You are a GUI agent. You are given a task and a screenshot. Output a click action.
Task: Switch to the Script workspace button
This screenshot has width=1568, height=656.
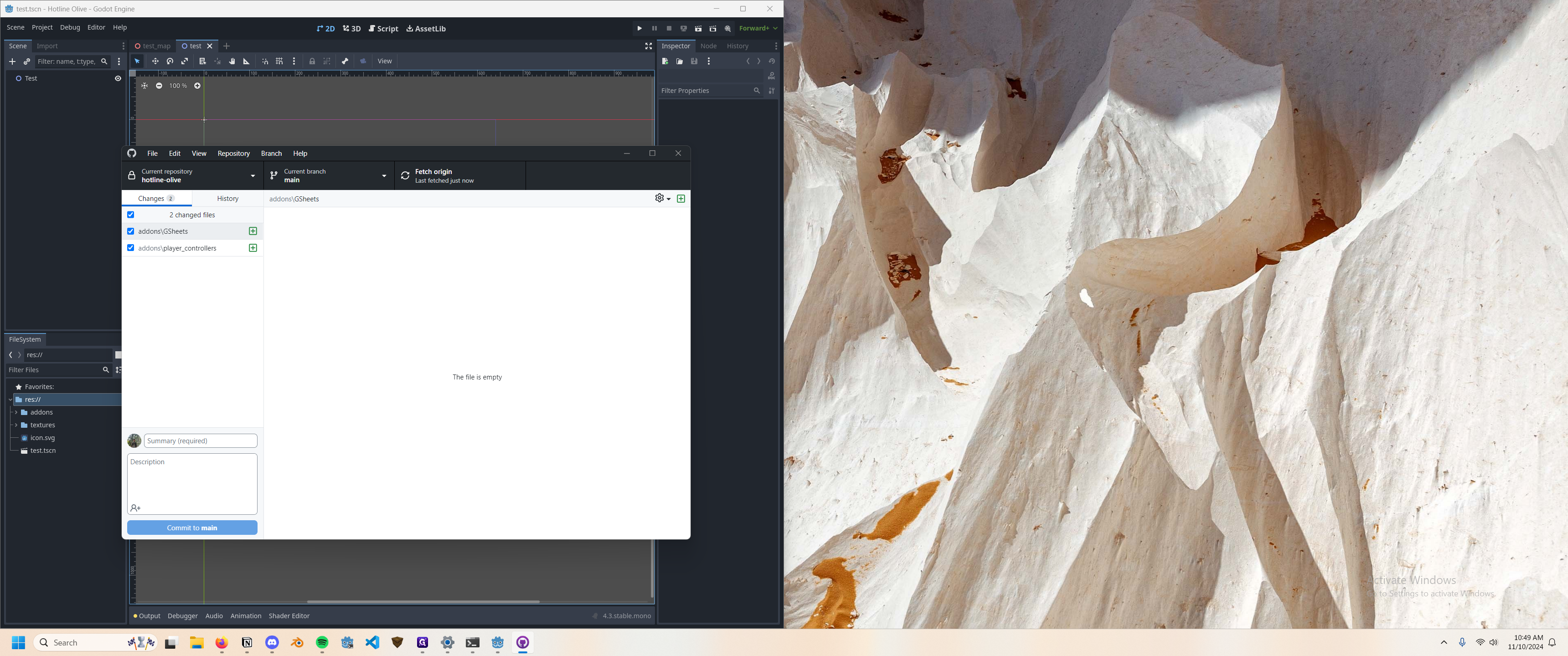[383, 29]
